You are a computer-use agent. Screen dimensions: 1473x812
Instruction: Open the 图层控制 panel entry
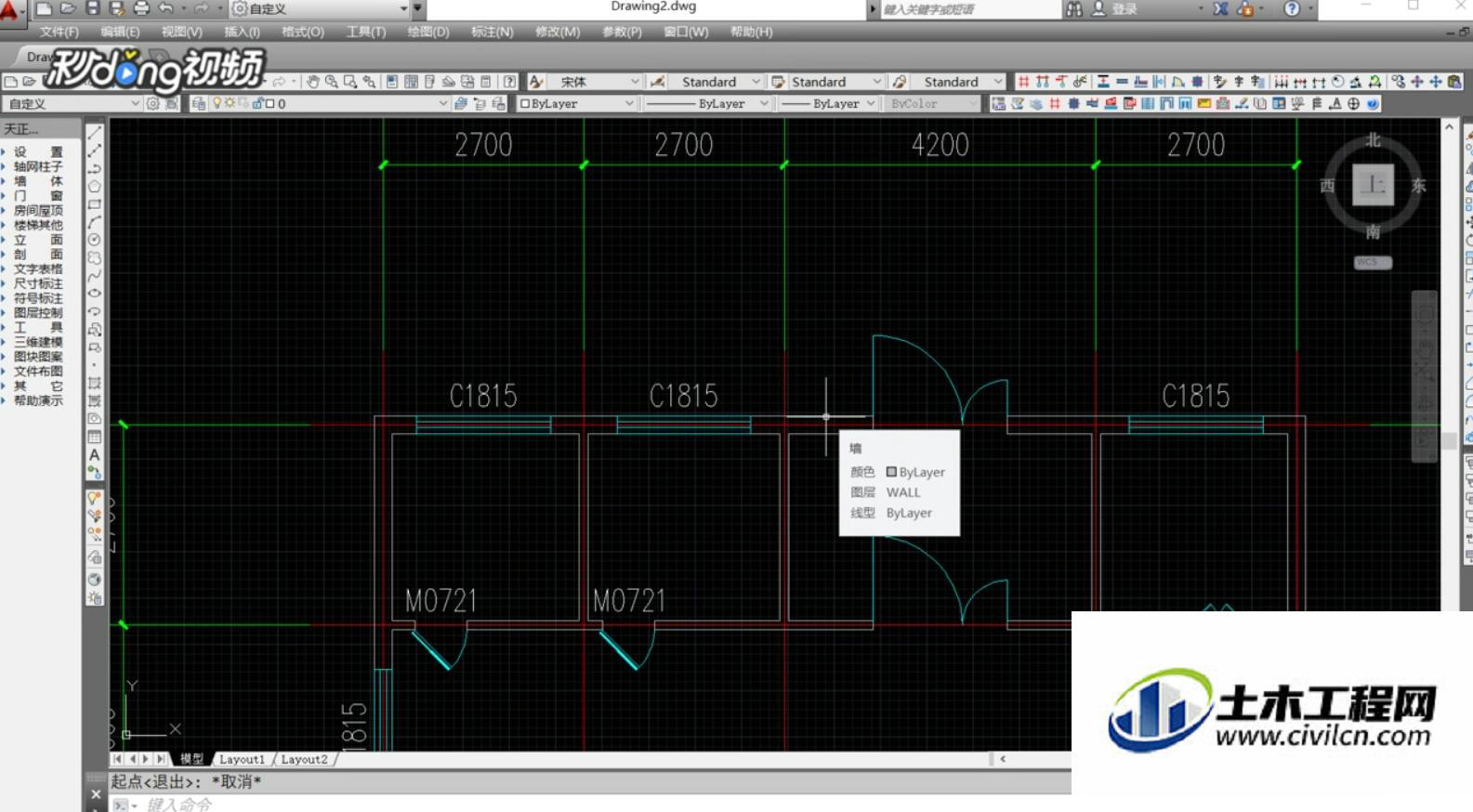[38, 313]
